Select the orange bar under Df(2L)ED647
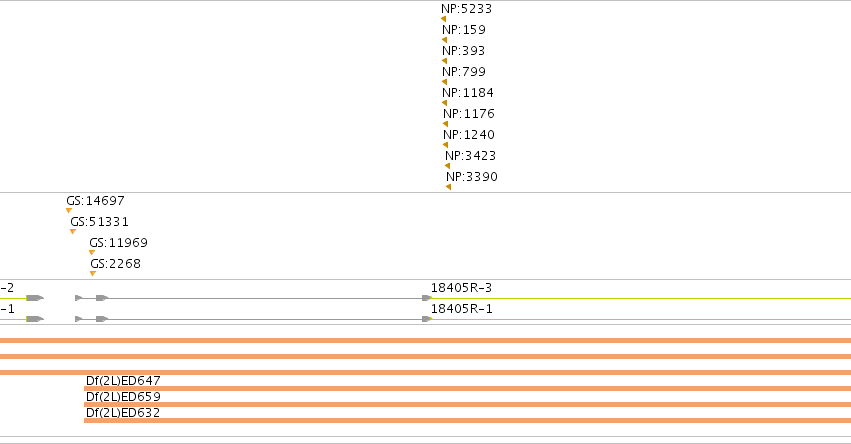Screen dimensions: 851x444 pos(467,389)
